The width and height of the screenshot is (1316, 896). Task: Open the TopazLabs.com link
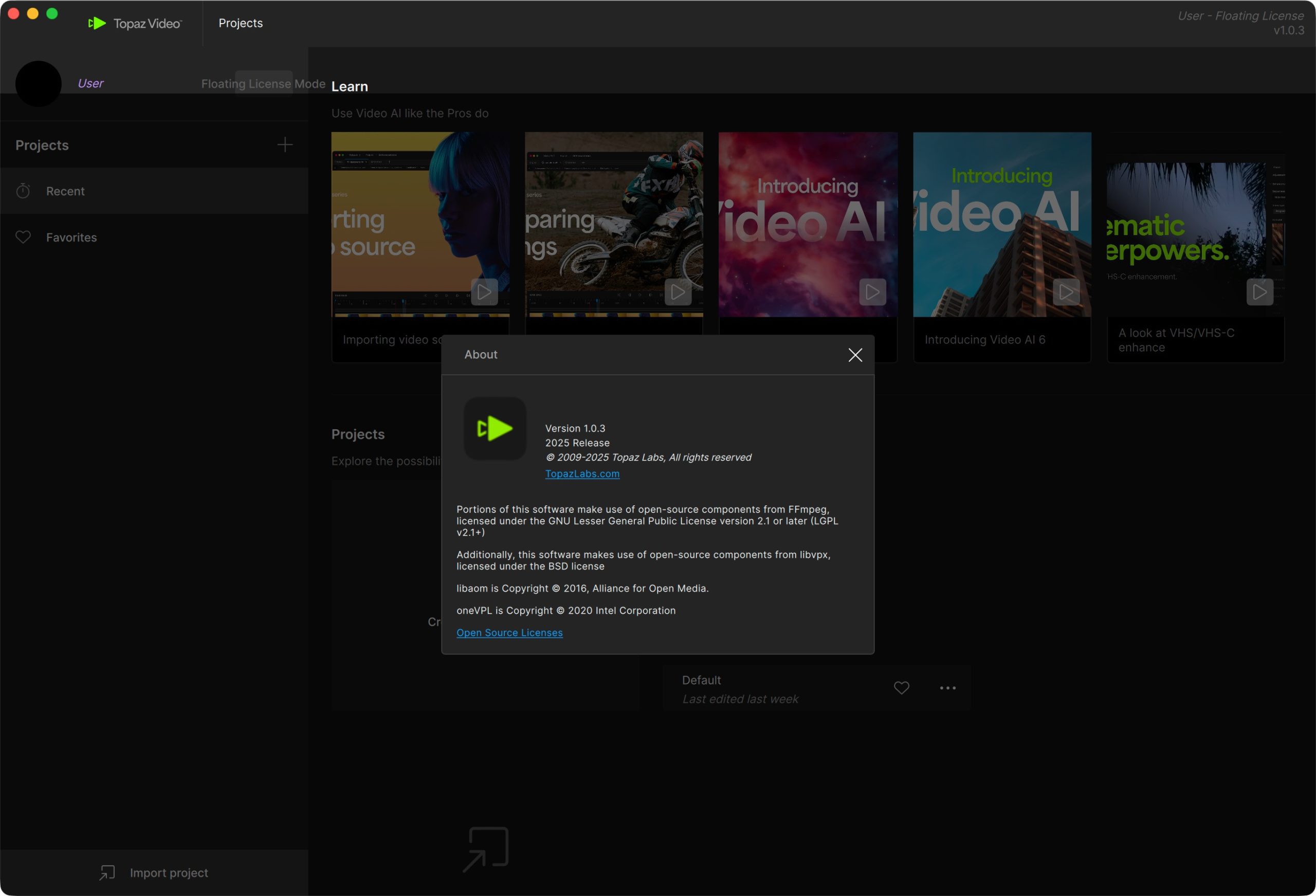pyautogui.click(x=582, y=473)
